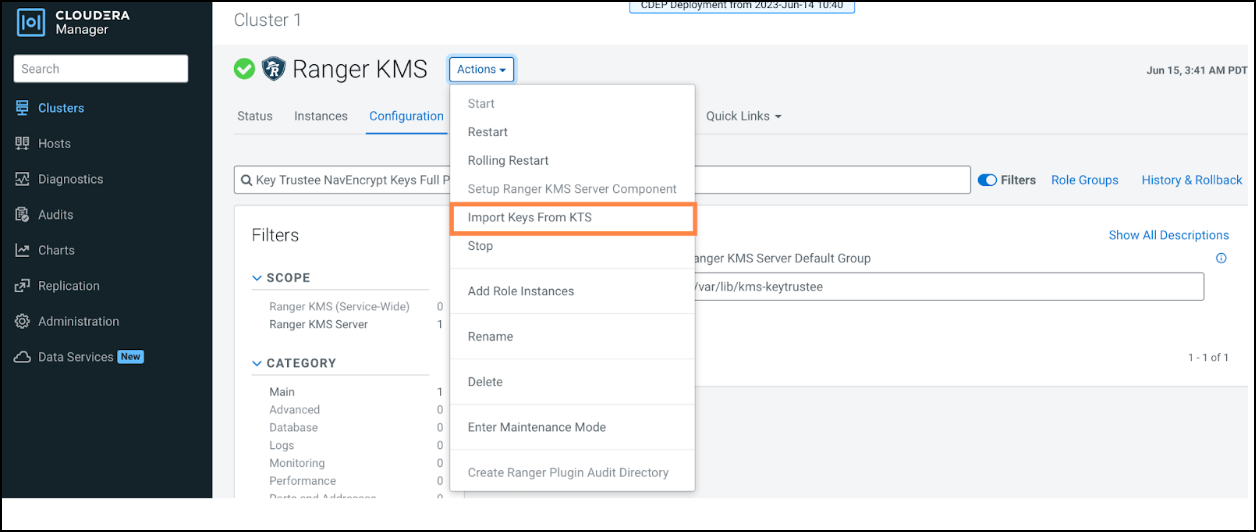1256x532 pixels.
Task: Collapse the SCOPE filter section
Action: 257,278
